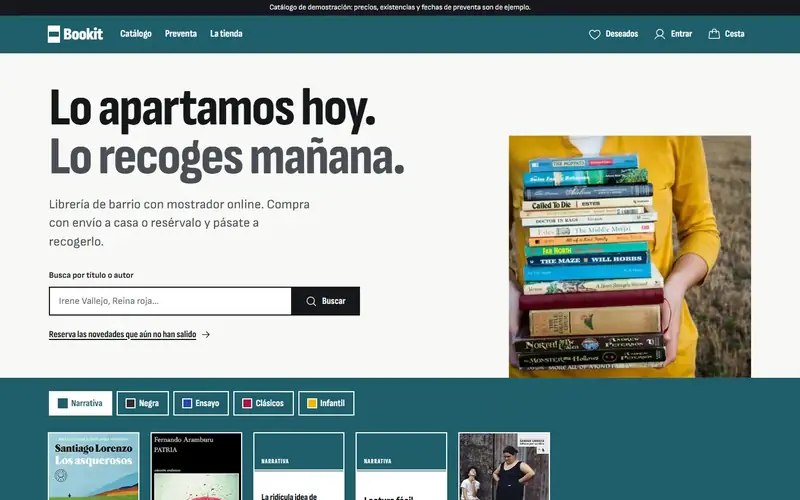Select the Narrativa tab
800x500 pixels.
point(81,403)
